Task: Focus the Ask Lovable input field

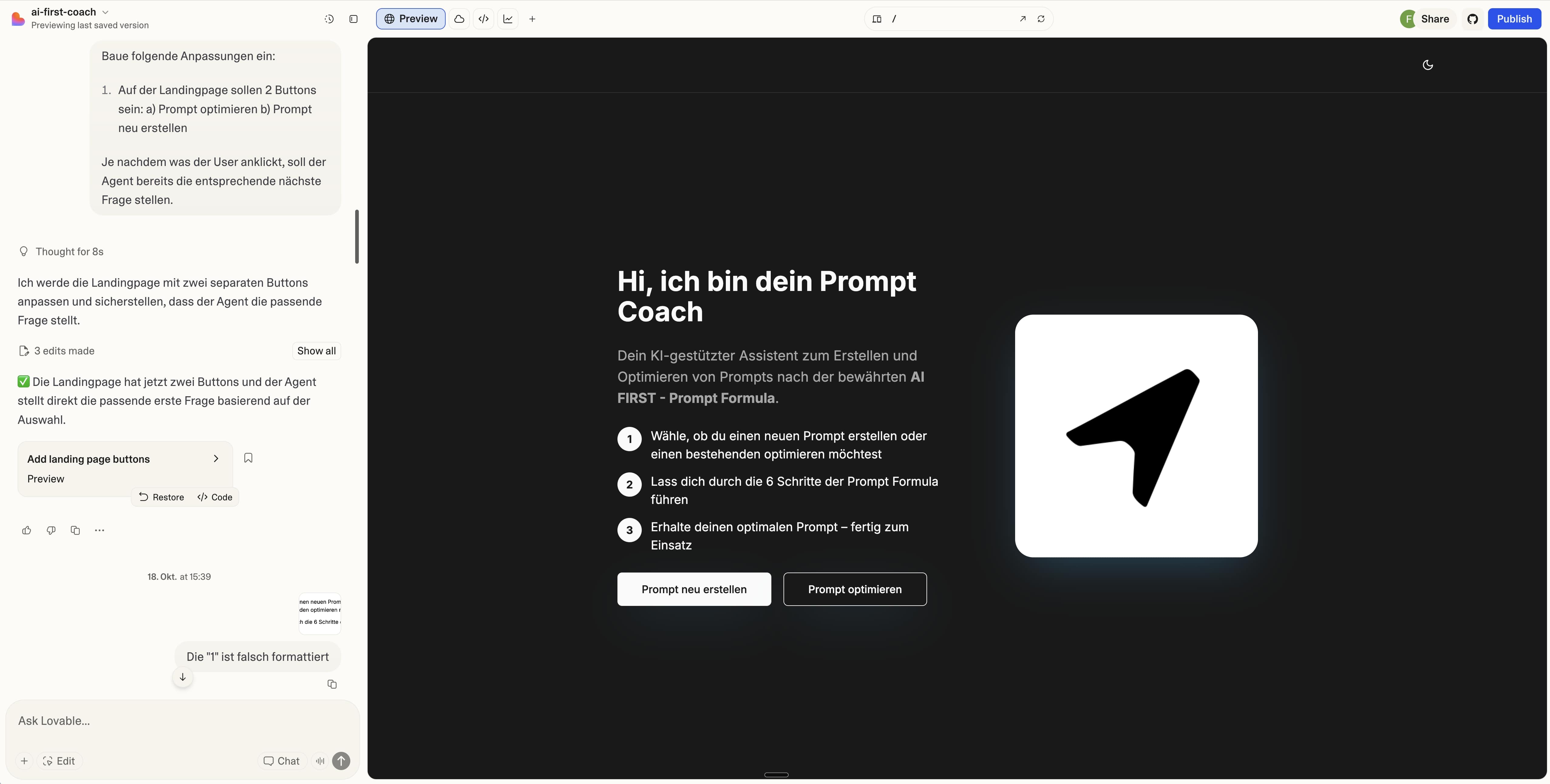Action: click(x=181, y=720)
